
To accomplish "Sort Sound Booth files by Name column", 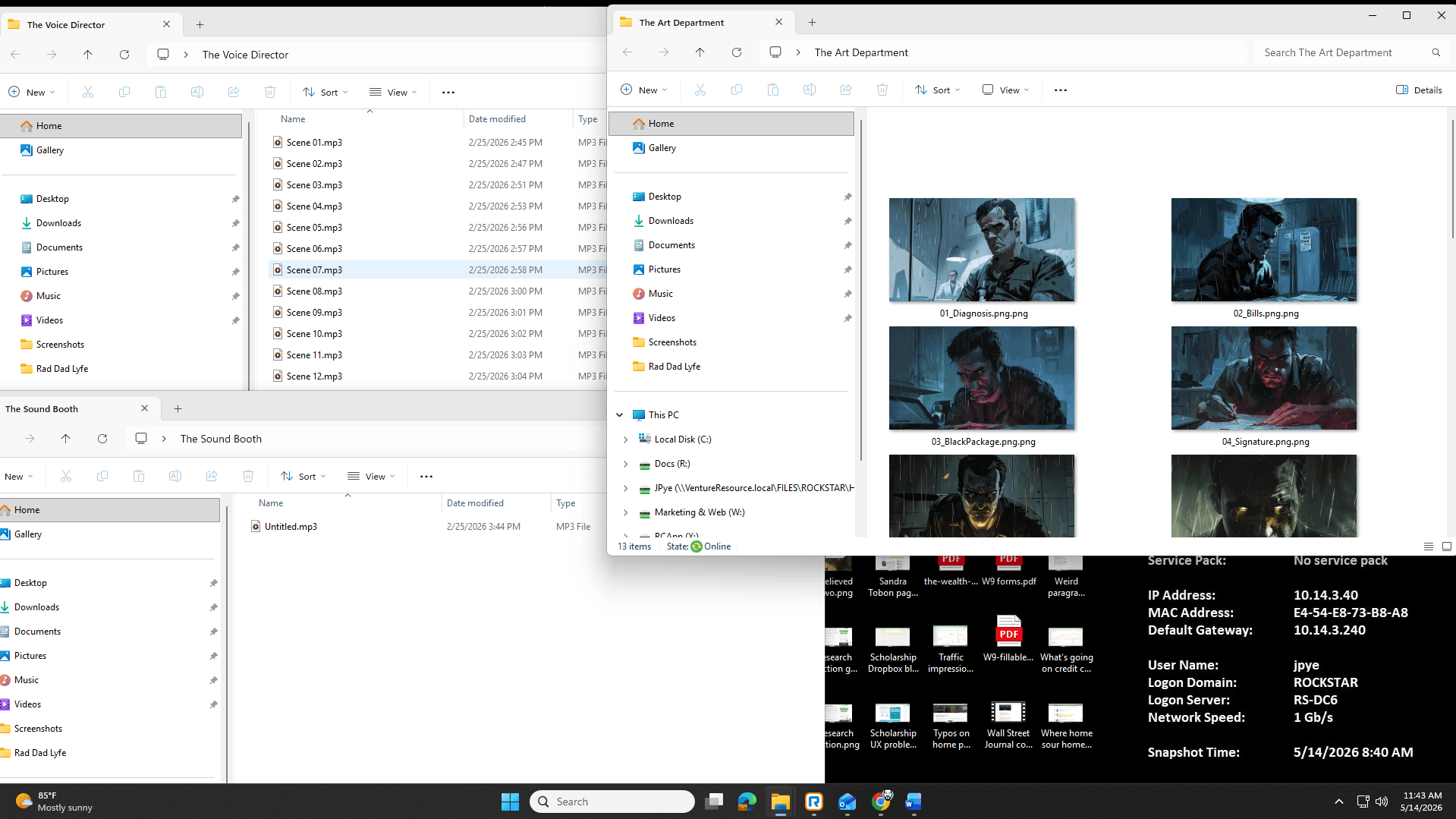I will [271, 503].
